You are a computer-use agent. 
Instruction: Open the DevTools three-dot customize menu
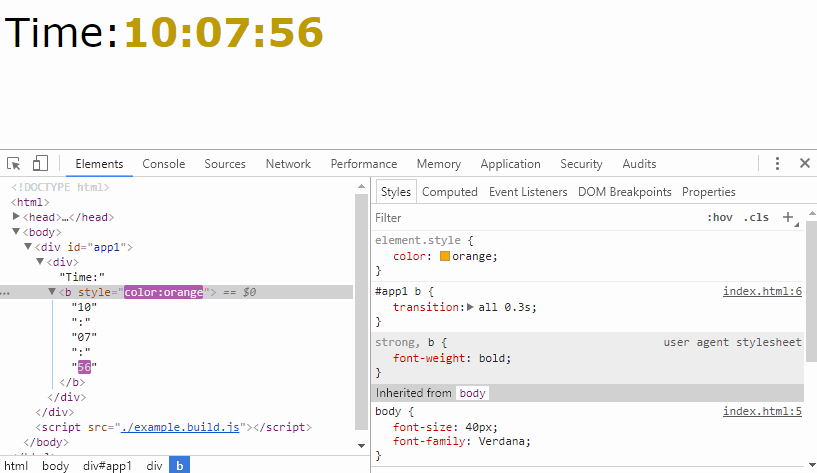(x=777, y=164)
